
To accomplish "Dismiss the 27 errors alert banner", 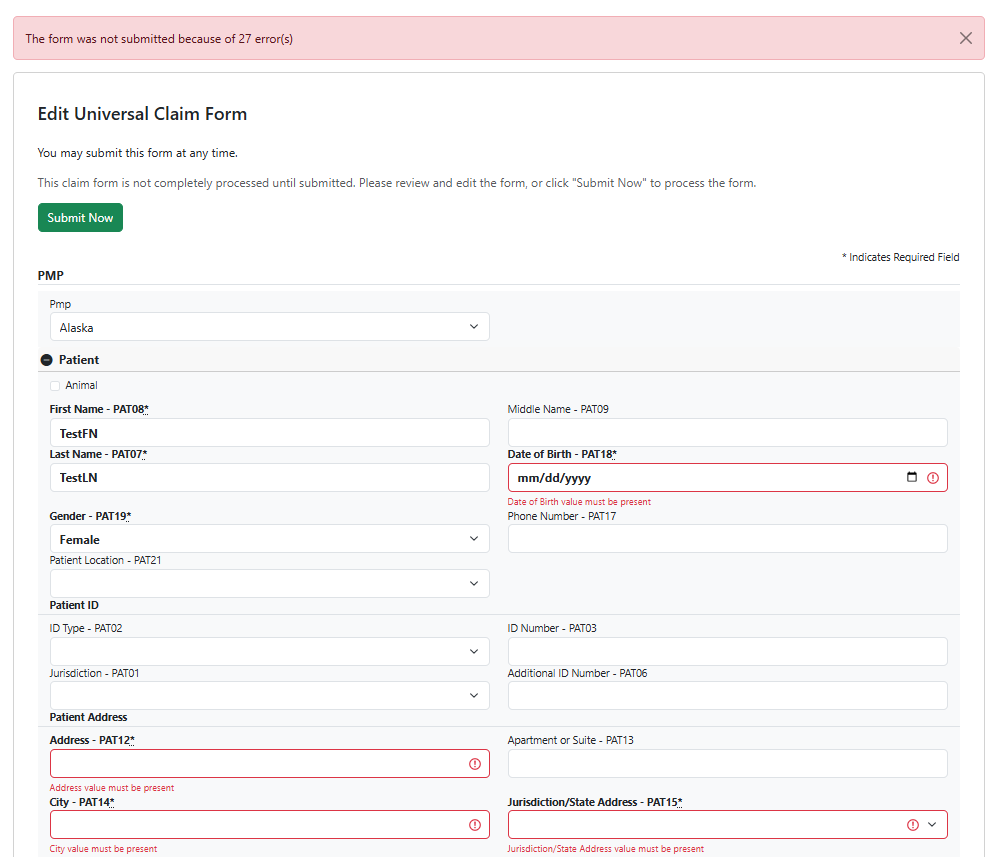I will click(x=966, y=38).
